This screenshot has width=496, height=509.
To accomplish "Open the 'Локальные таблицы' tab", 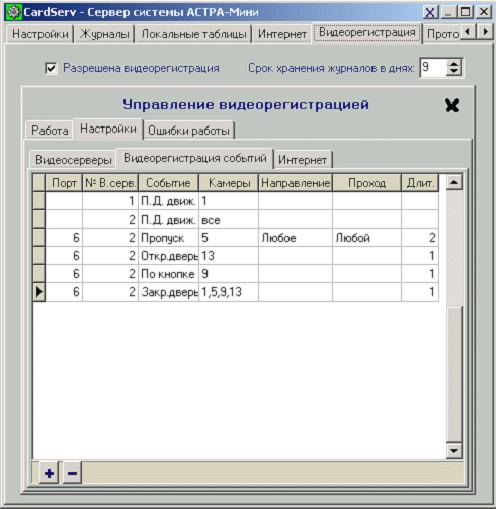I will point(194,34).
